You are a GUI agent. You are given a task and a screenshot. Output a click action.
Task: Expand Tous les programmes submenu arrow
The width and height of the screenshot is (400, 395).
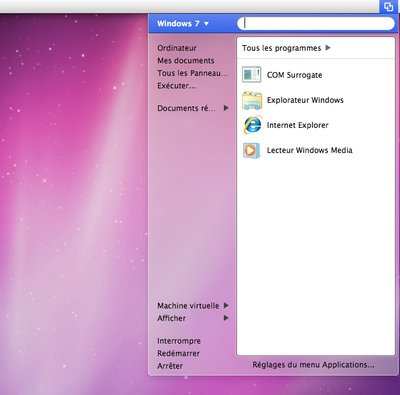click(328, 48)
